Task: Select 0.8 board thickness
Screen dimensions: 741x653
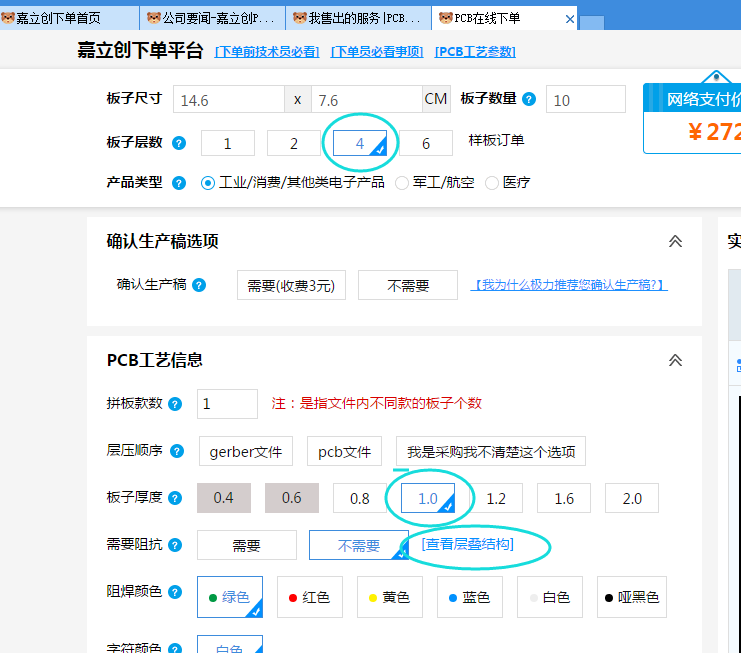Action: click(x=360, y=498)
